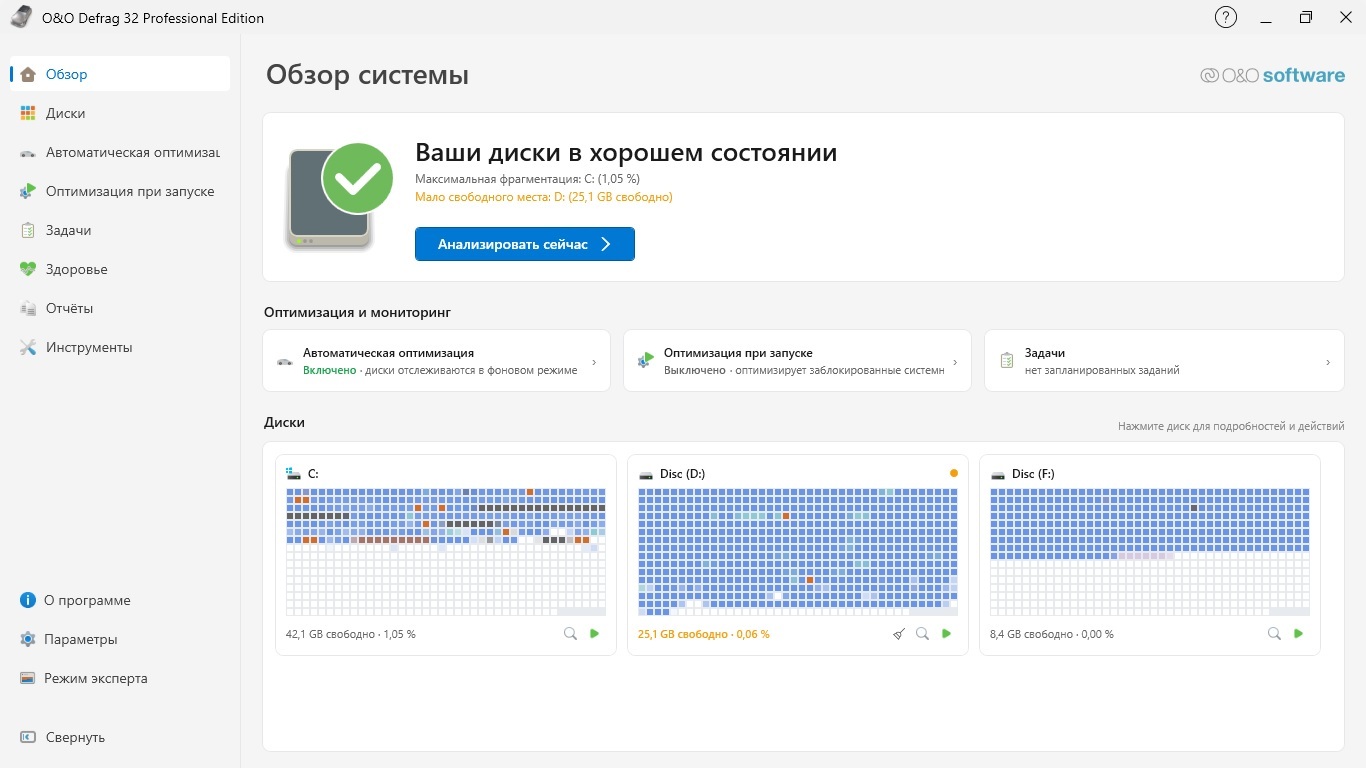Open the Здоровье section
The height and width of the screenshot is (768, 1366).
[120, 269]
